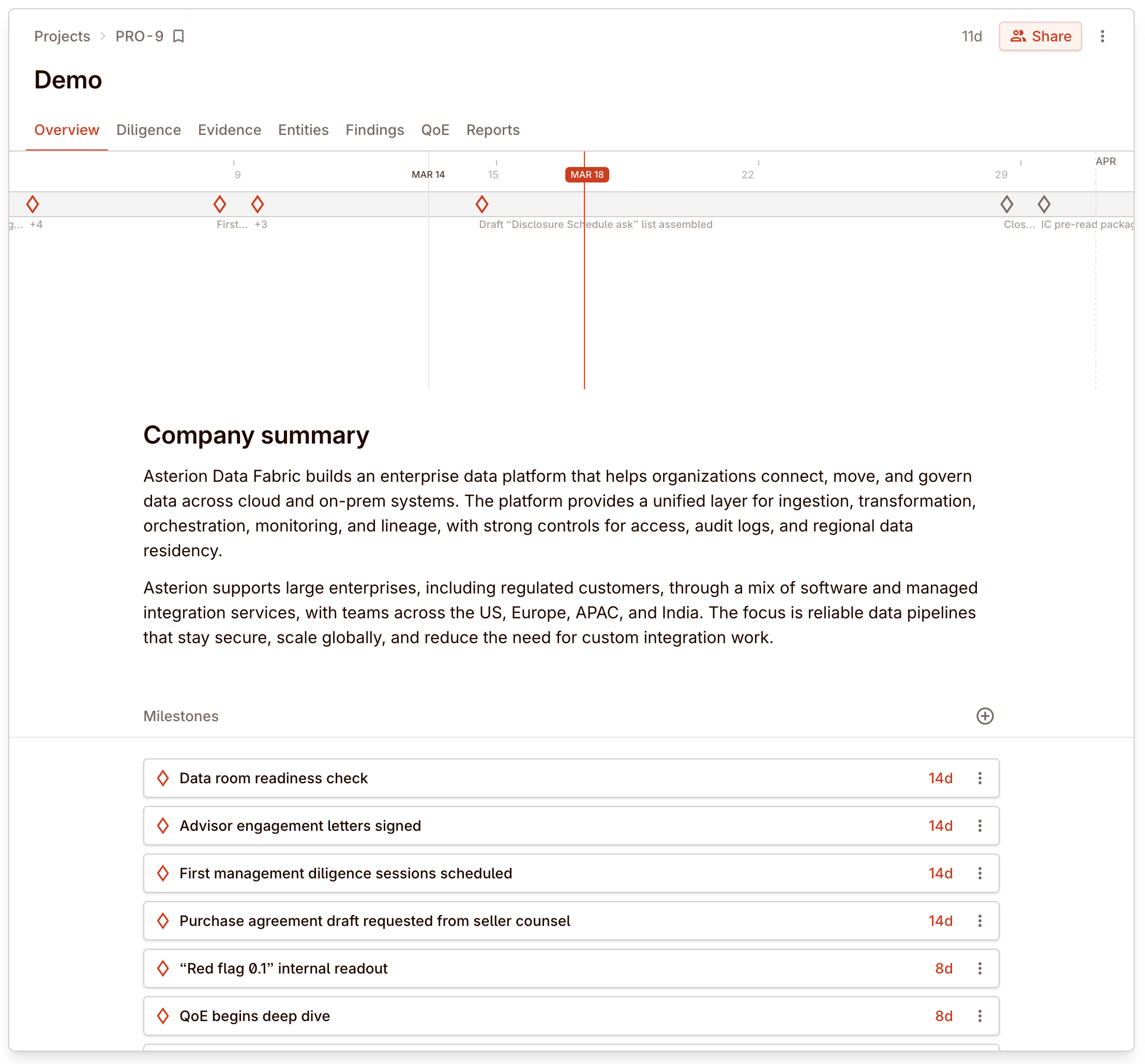Switch to the Findings tab
This screenshot has width=1145, height=1064.
[374, 130]
